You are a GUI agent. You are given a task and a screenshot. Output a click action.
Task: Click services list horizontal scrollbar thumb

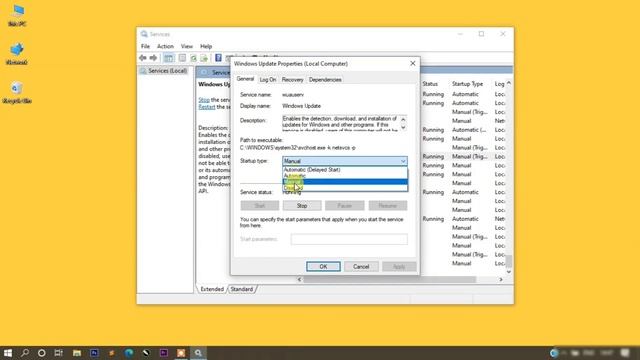click(x=390, y=280)
